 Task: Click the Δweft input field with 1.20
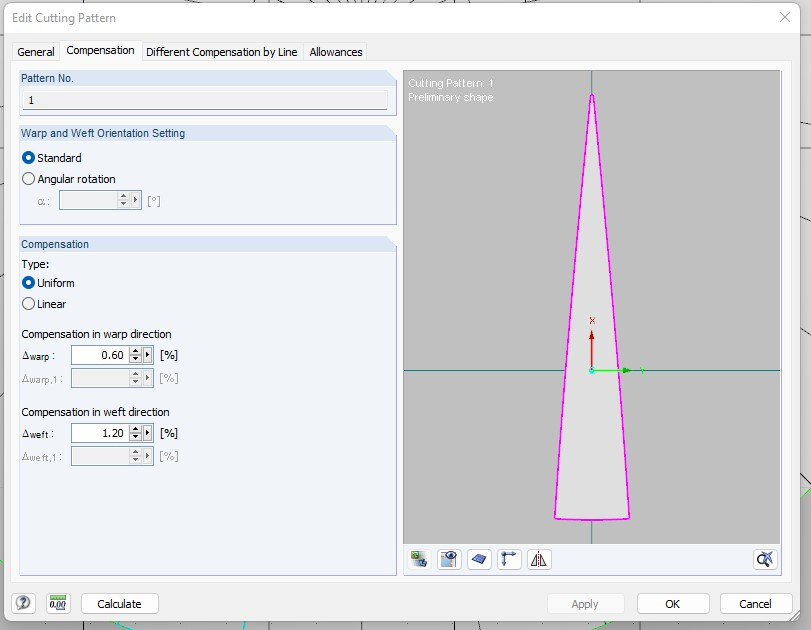click(x=100, y=433)
